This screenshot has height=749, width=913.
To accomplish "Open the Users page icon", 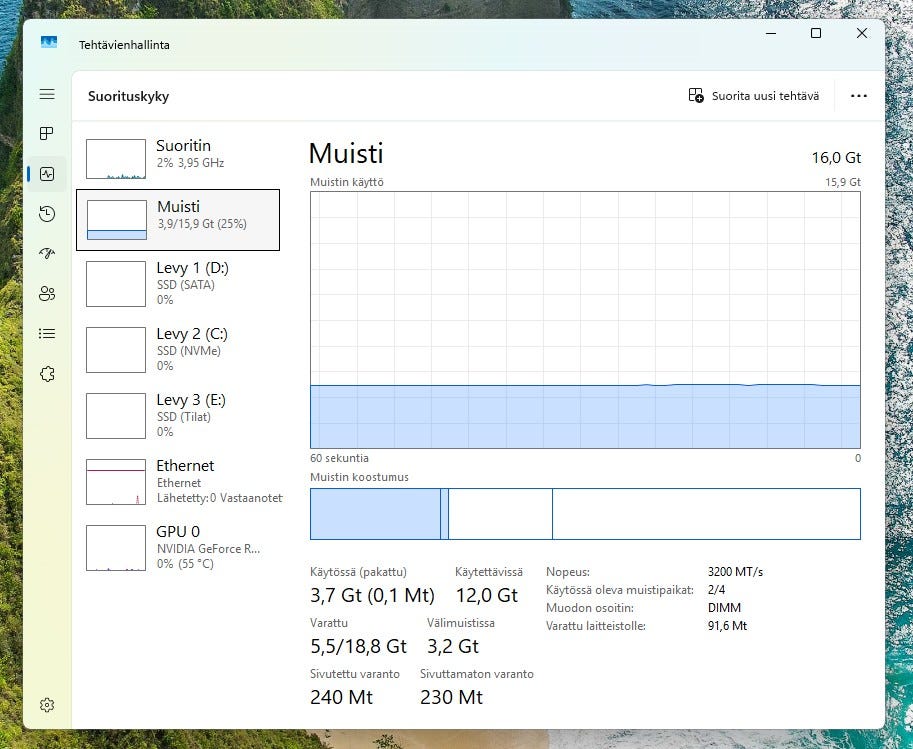I will tap(47, 294).
